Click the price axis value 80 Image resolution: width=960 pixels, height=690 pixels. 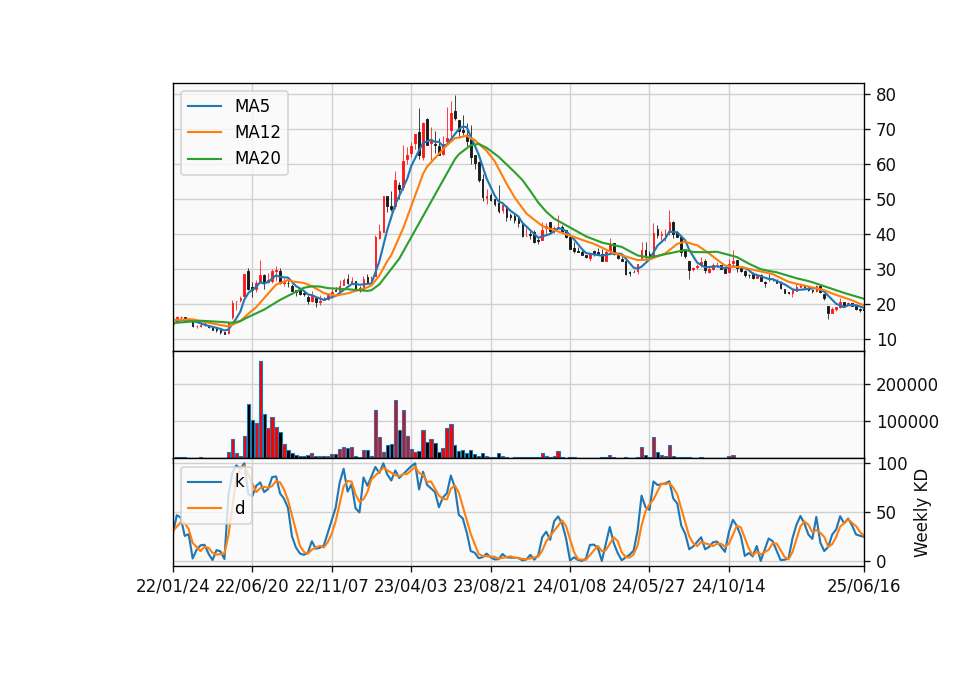886,95
